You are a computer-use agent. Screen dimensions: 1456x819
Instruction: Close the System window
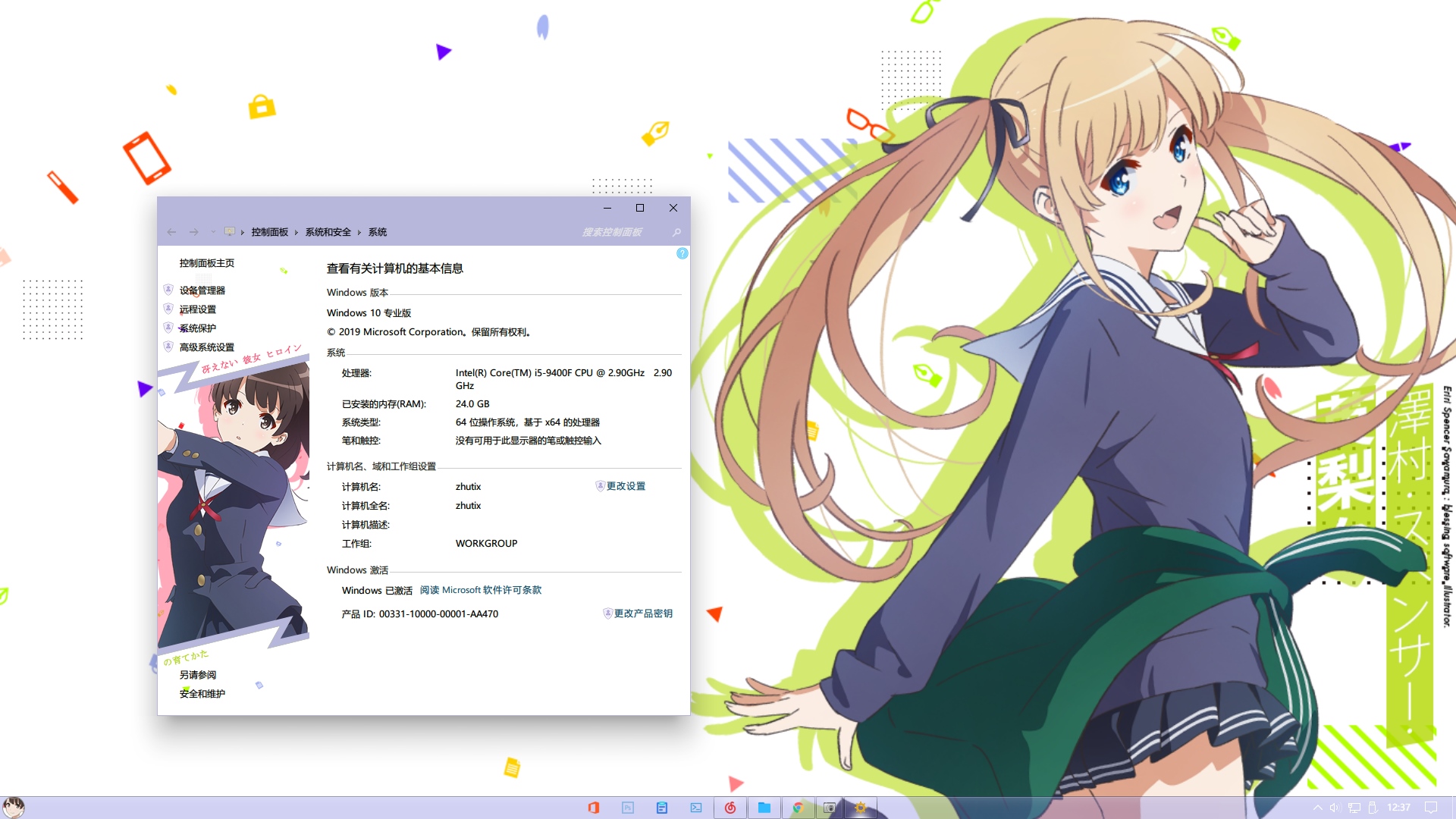(x=673, y=208)
